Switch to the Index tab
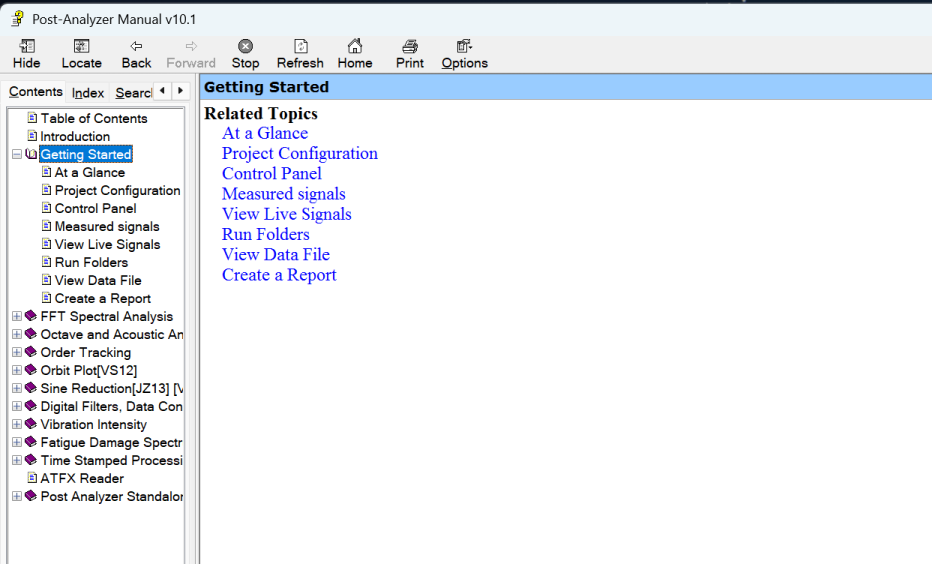 point(88,92)
